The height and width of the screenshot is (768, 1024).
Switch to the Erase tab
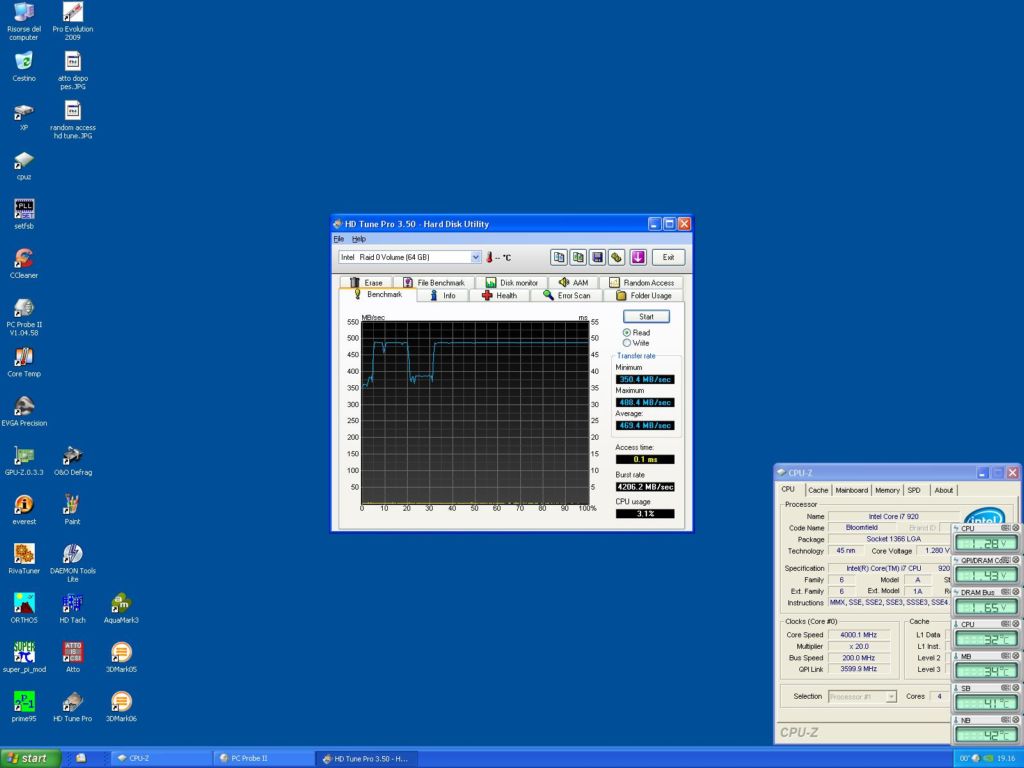pos(366,283)
